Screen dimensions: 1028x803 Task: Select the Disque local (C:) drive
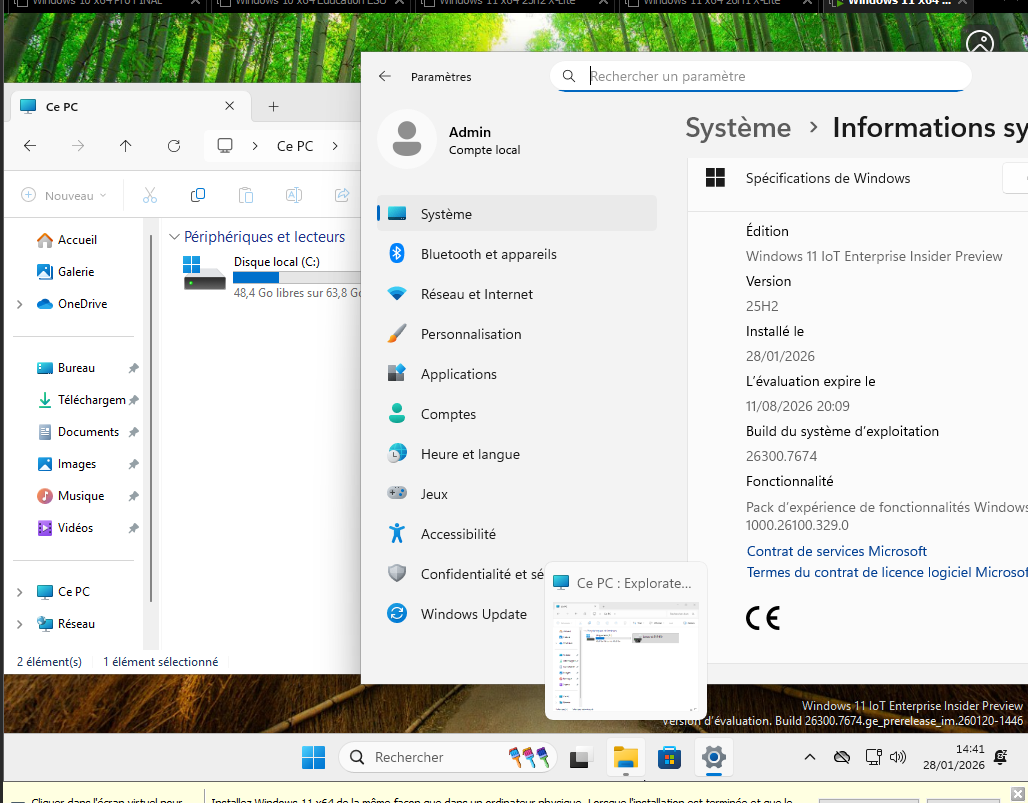pos(270,273)
